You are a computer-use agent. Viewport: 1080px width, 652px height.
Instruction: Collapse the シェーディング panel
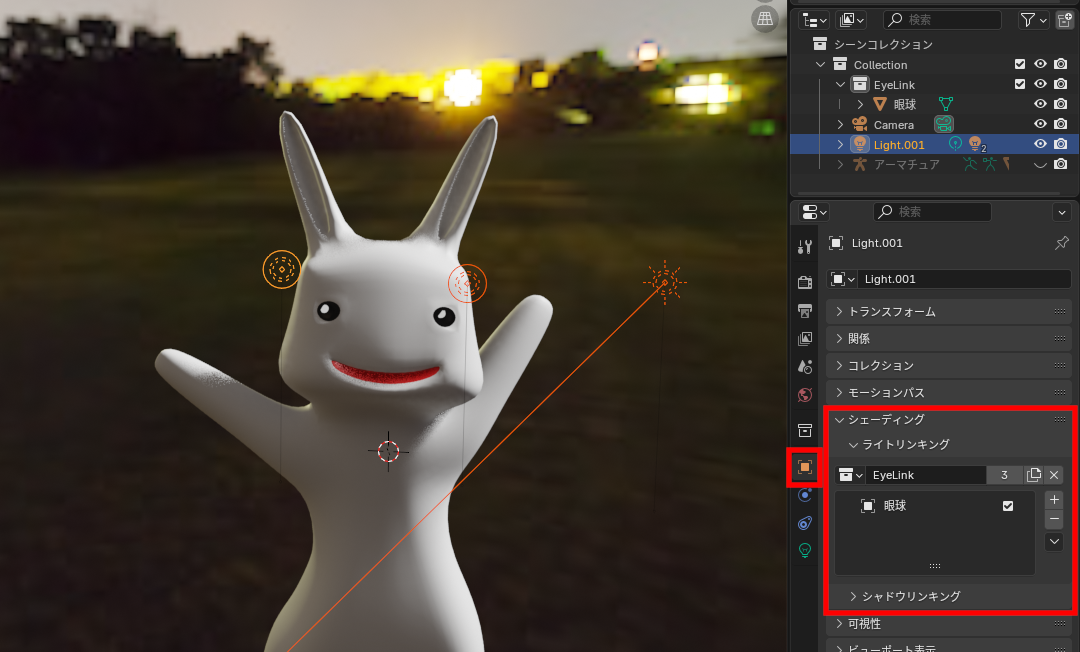click(948, 419)
